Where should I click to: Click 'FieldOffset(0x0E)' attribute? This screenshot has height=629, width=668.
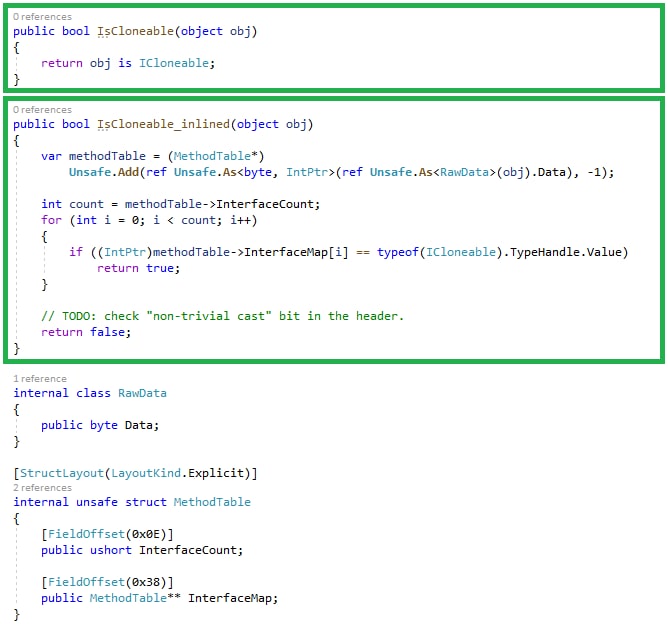pos(107,534)
